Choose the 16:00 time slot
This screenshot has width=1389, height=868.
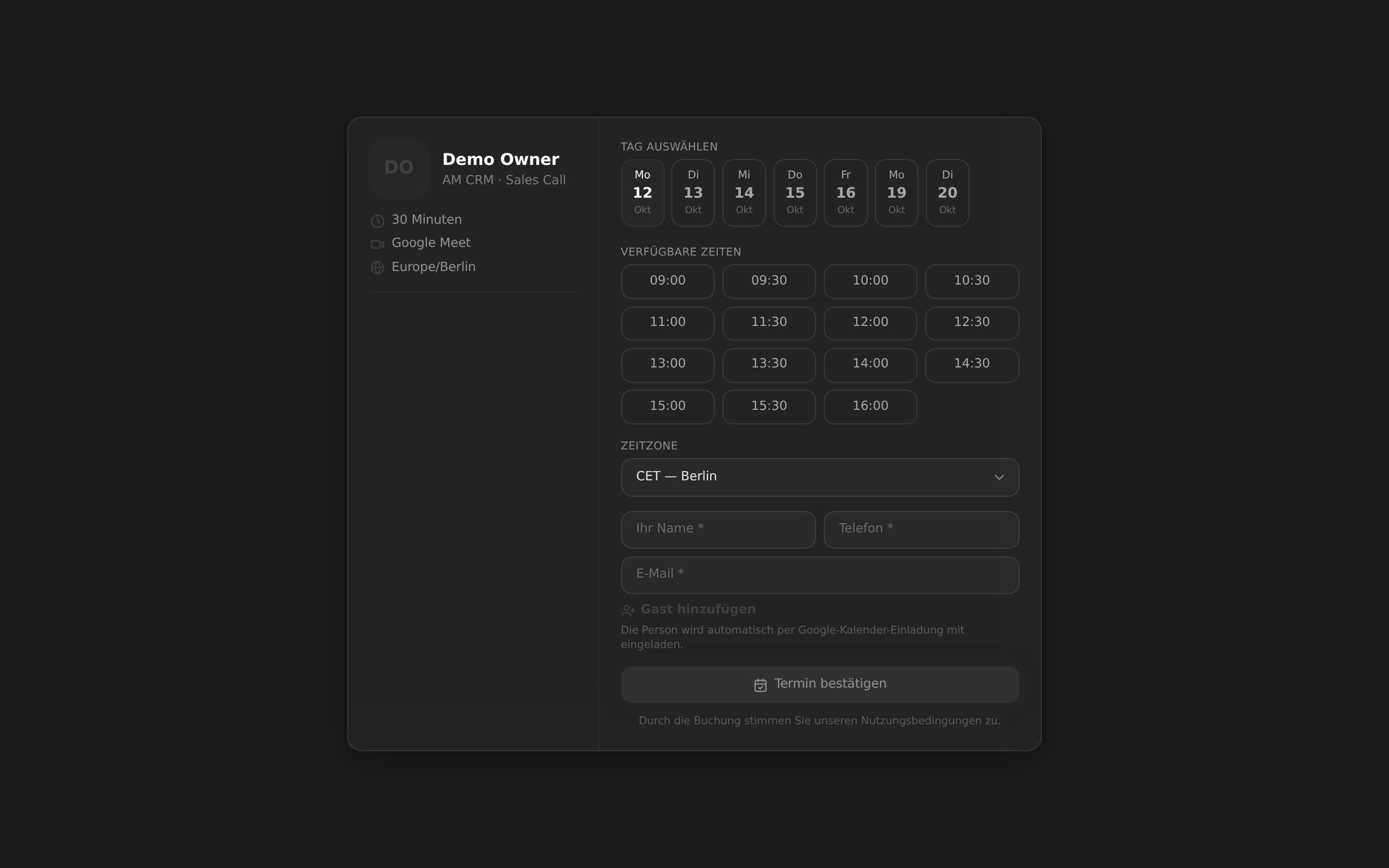coord(870,407)
